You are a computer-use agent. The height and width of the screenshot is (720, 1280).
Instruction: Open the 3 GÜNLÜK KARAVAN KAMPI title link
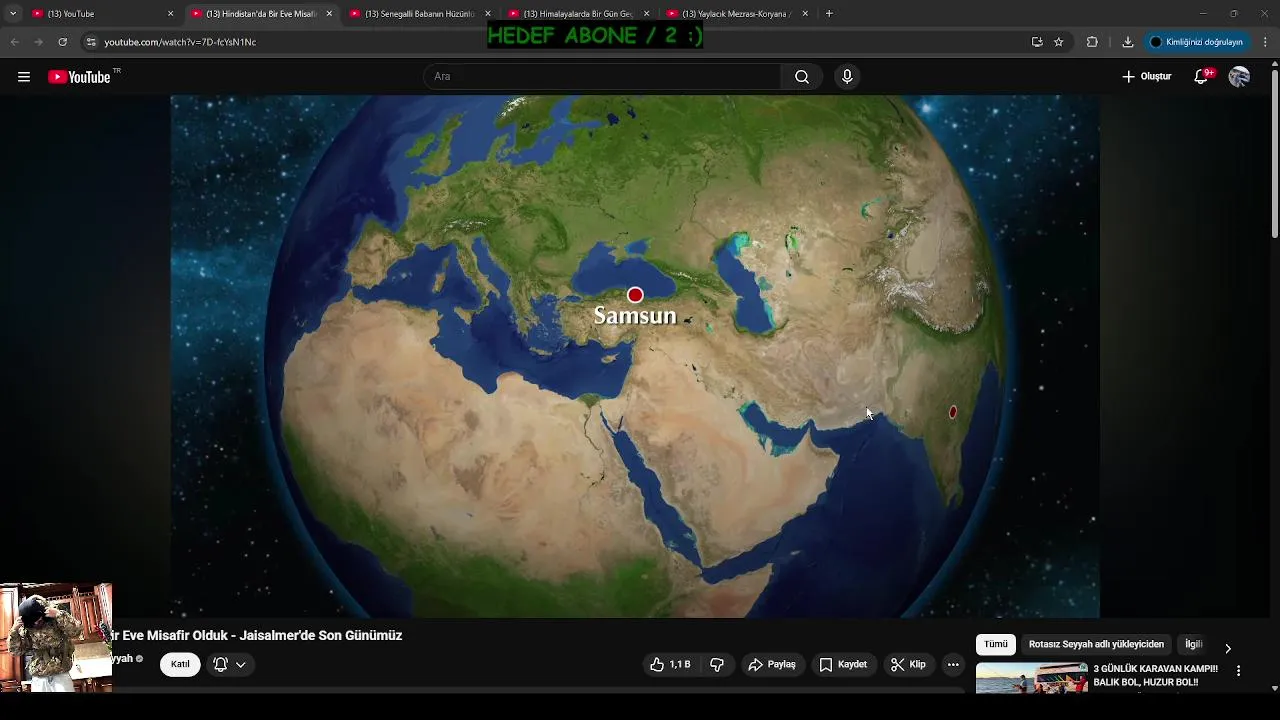point(1155,675)
